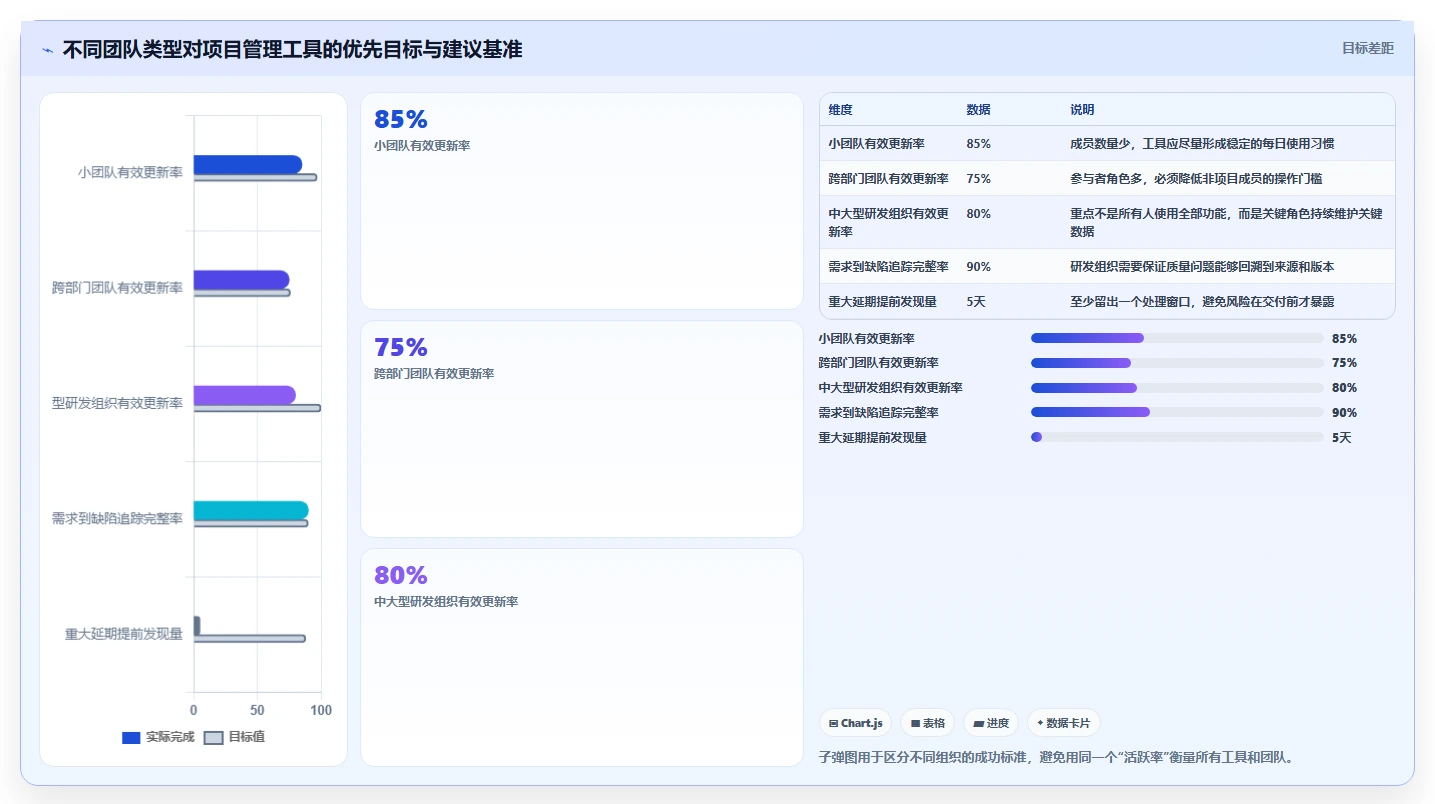Click the 说明 column header in the table

coord(1082,110)
